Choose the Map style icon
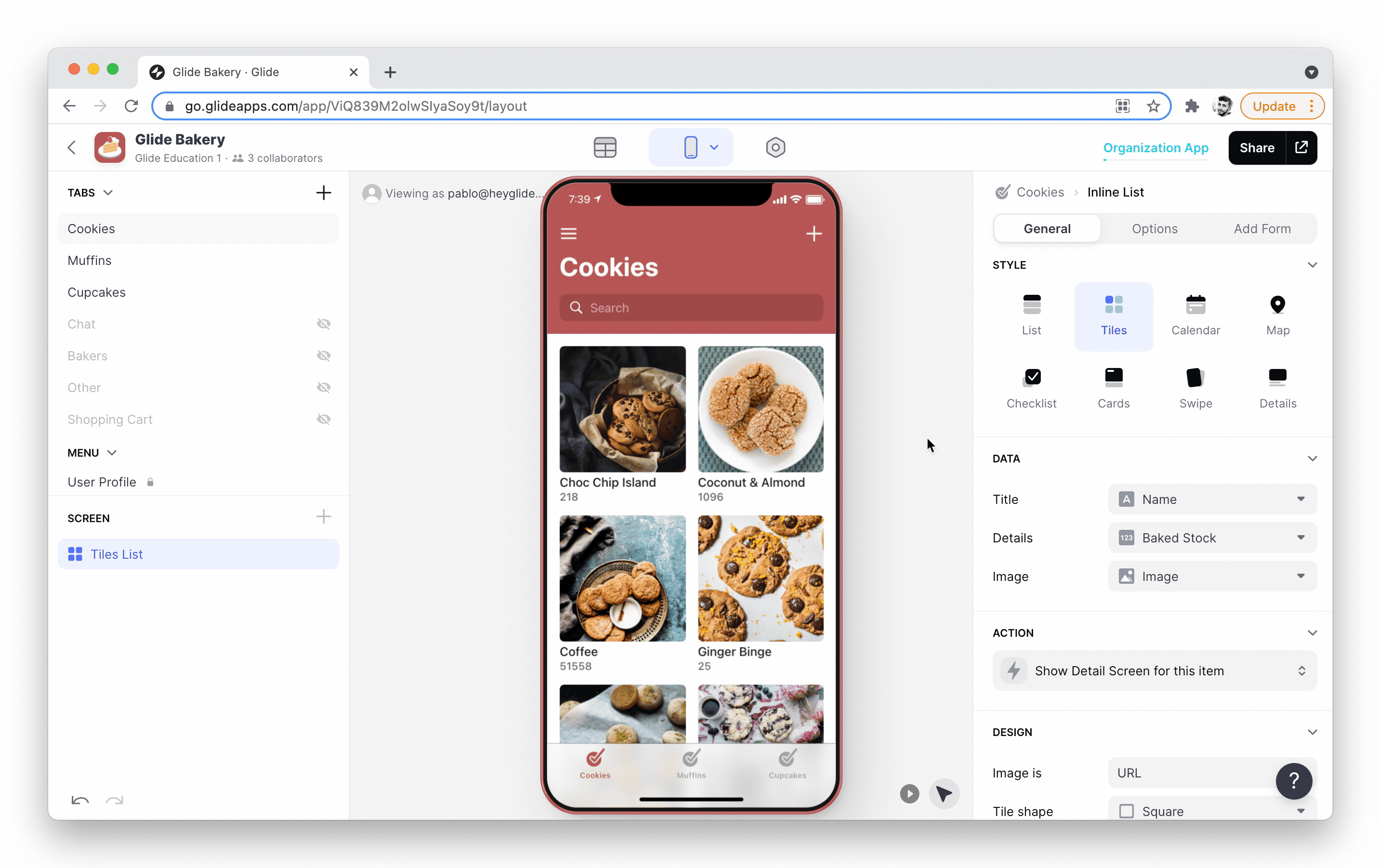 pyautogui.click(x=1277, y=316)
